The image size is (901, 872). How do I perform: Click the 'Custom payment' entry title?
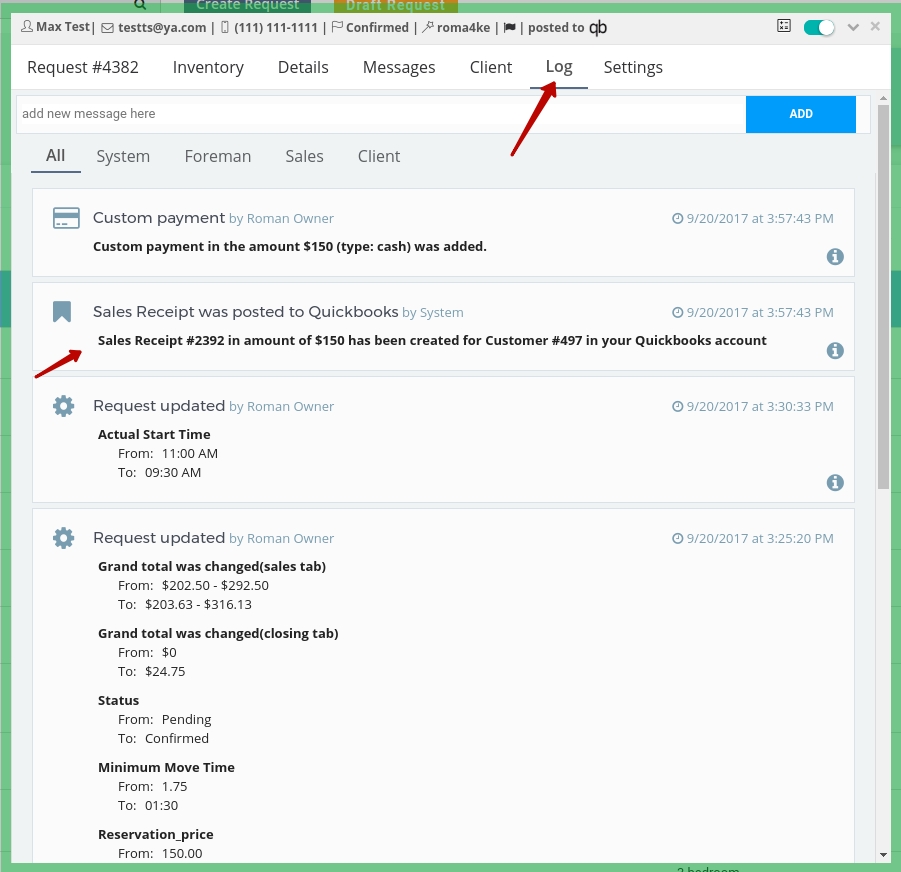pos(159,218)
